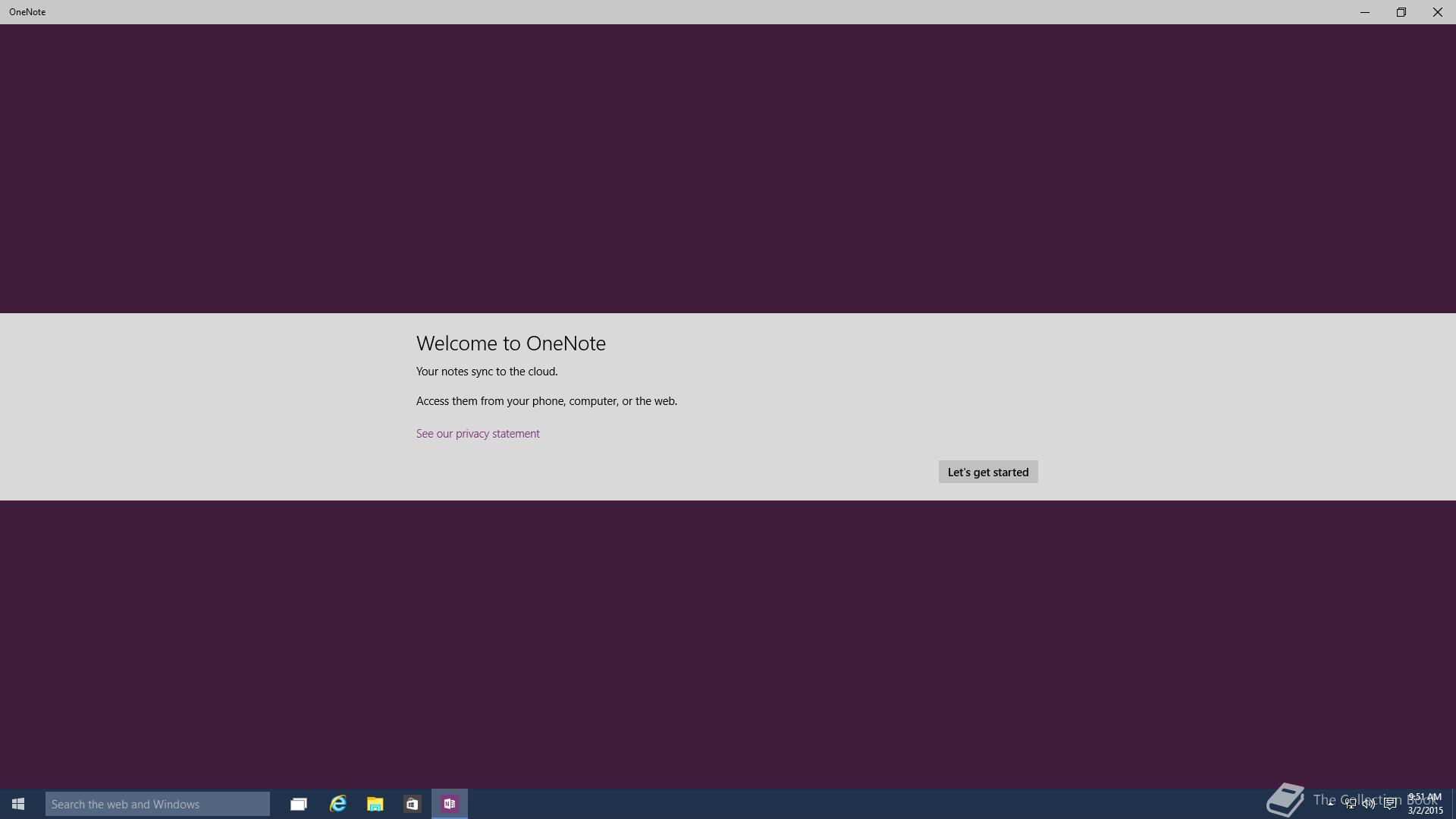Open the Windows Start menu

pos(18,804)
